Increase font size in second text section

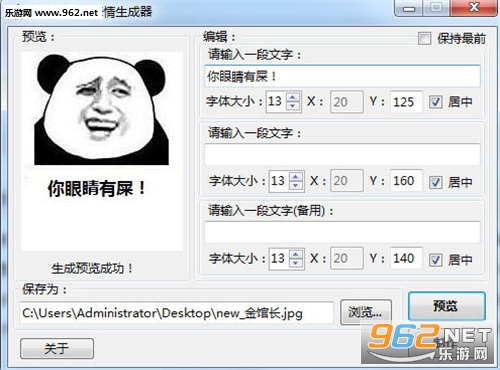point(295,177)
